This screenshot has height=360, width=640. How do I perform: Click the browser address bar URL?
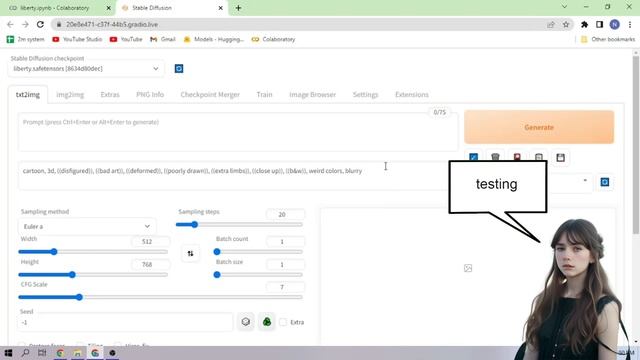pyautogui.click(x=112, y=24)
